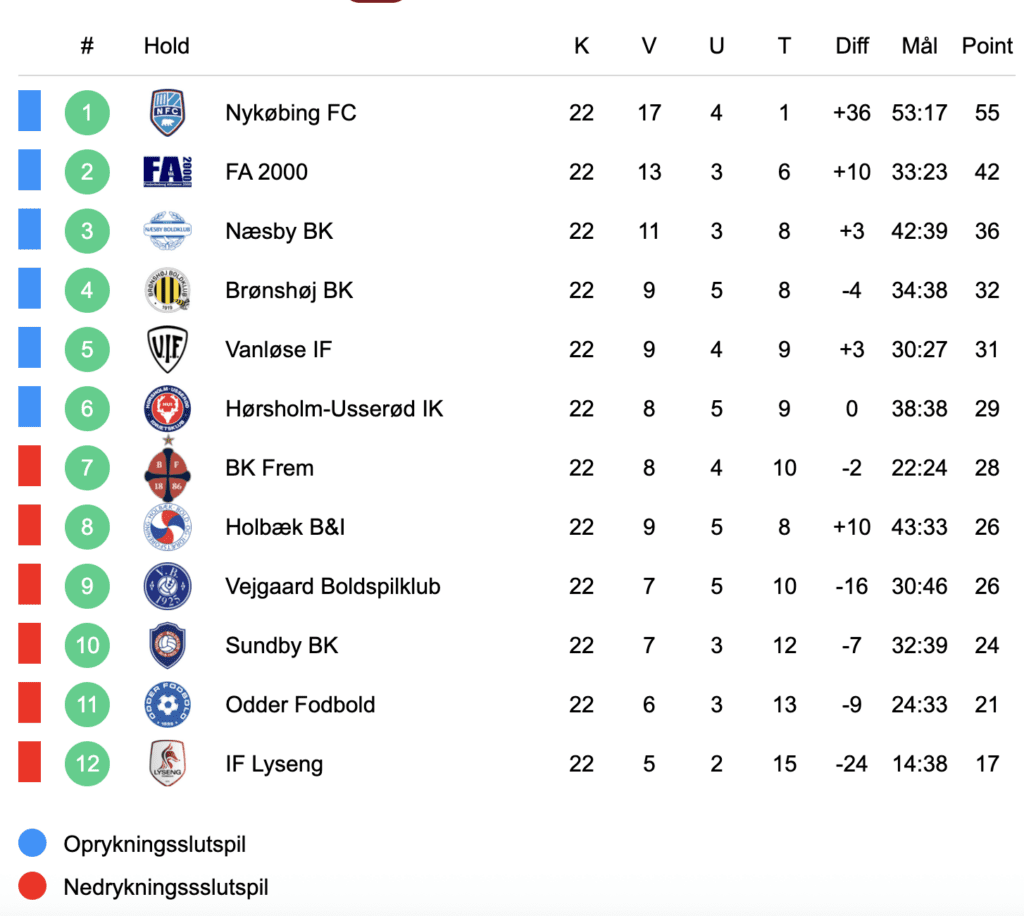This screenshot has height=916, width=1024.
Task: Click the Næsby BK club crest
Action: click(167, 231)
